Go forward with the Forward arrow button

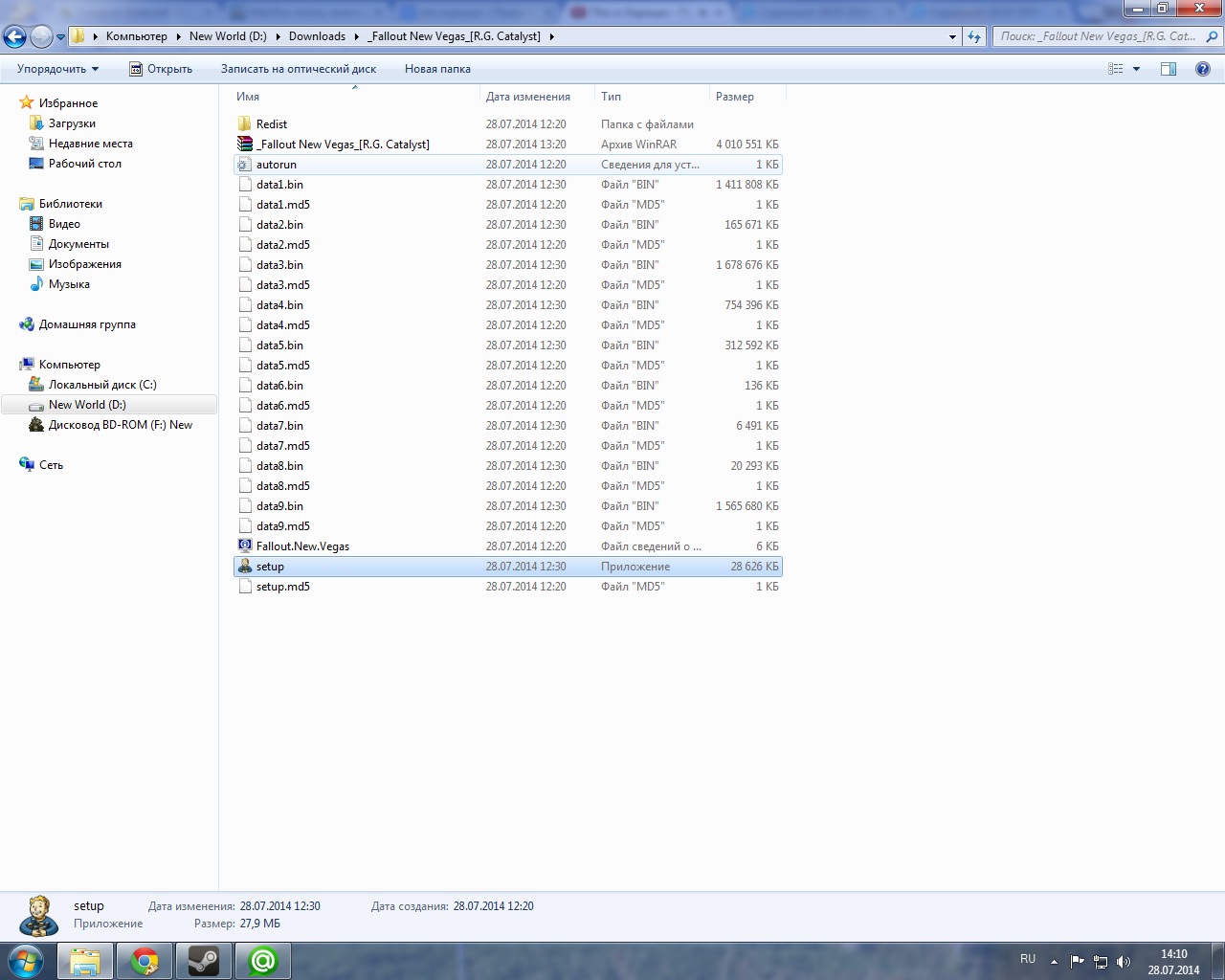(x=41, y=36)
